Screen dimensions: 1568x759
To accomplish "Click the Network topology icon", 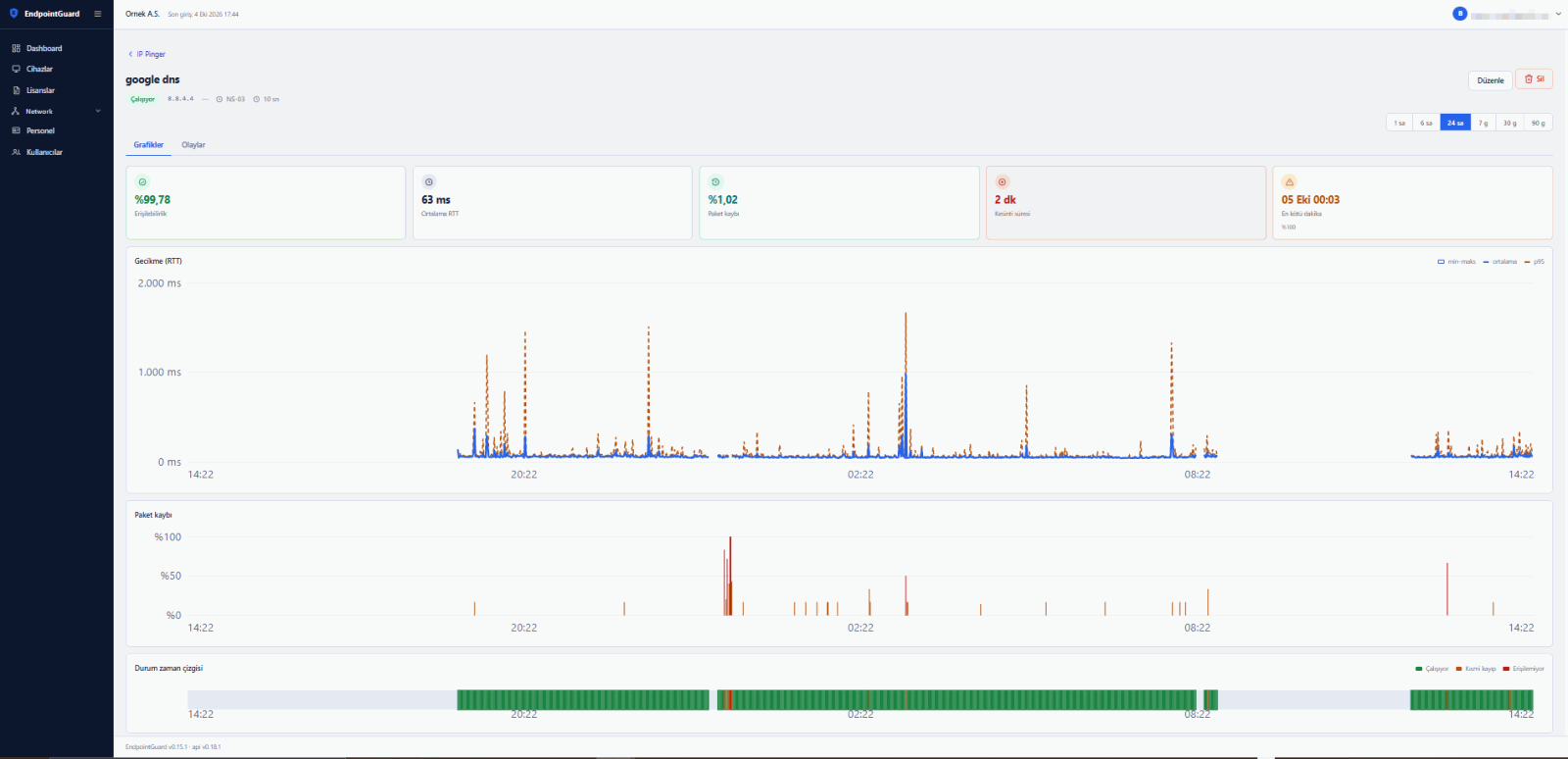I will [x=16, y=111].
